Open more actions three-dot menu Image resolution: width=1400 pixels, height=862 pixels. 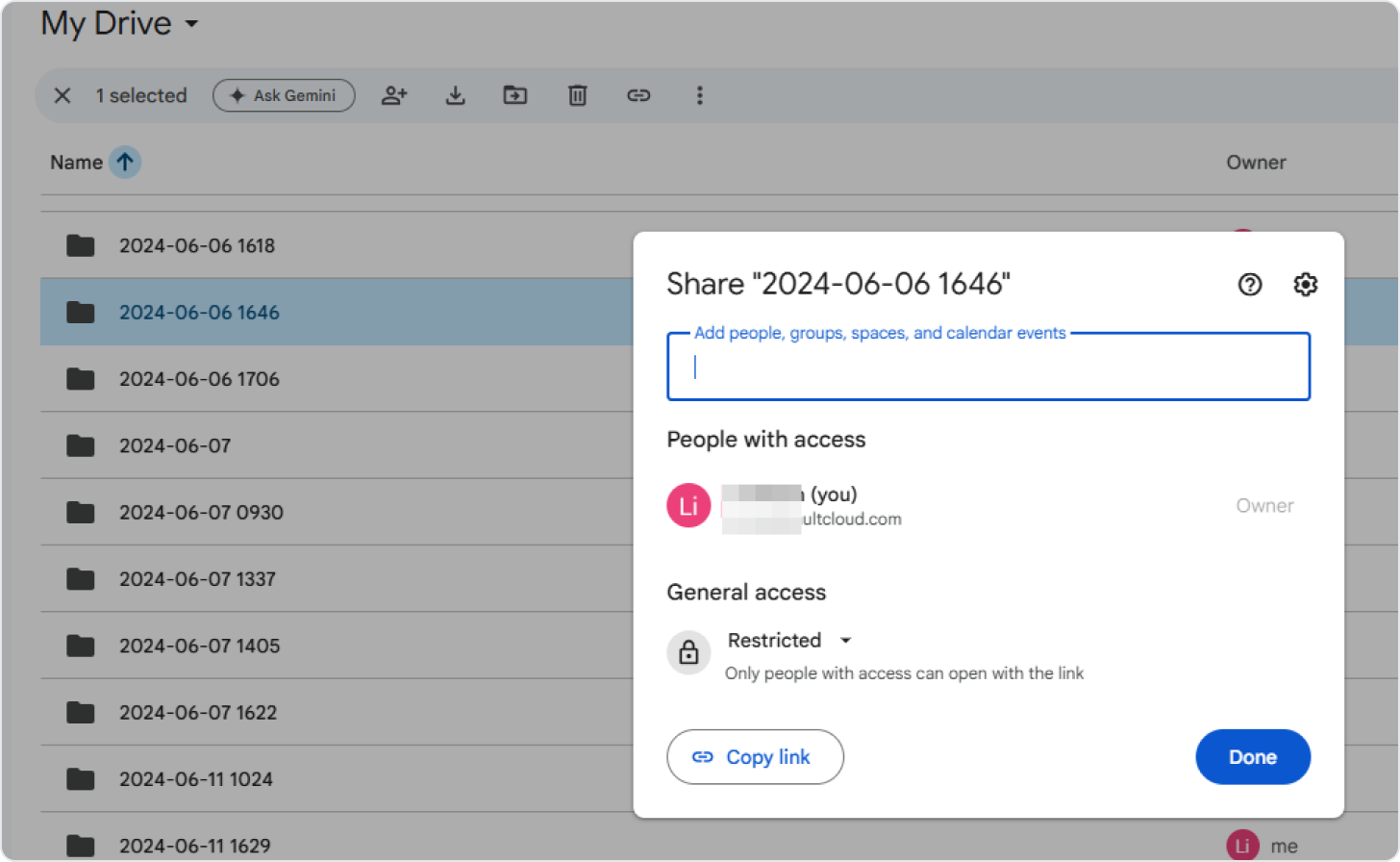point(700,95)
